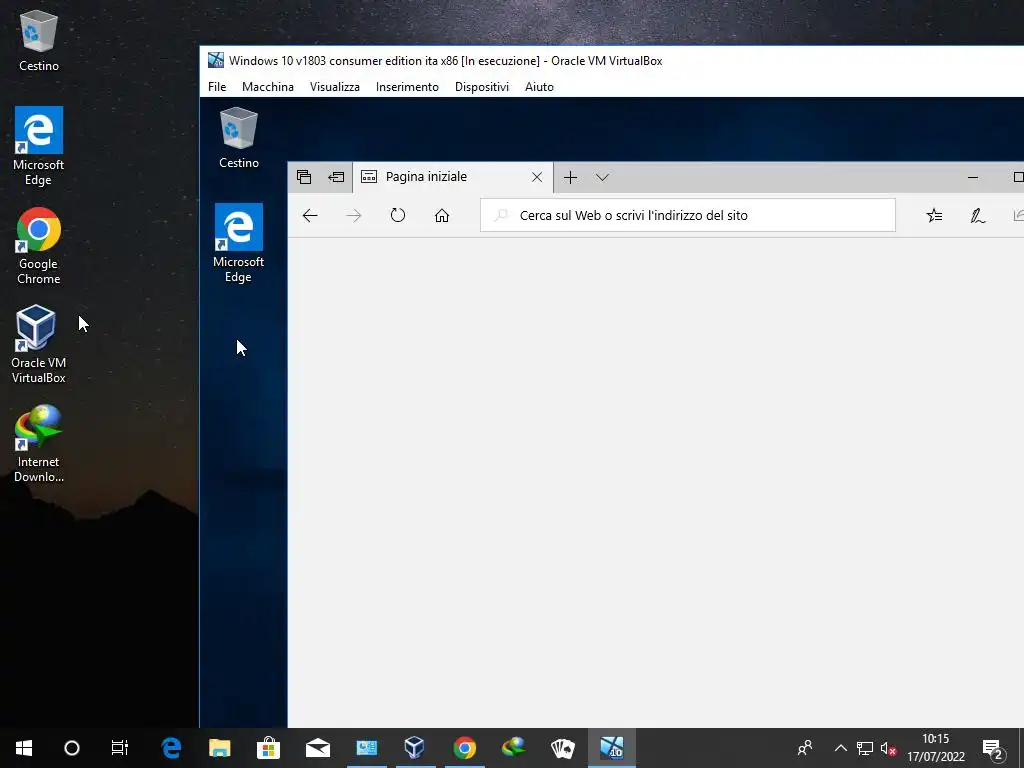Open the Visualizza menu
Viewport: 1024px width, 768px height.
pyautogui.click(x=334, y=87)
